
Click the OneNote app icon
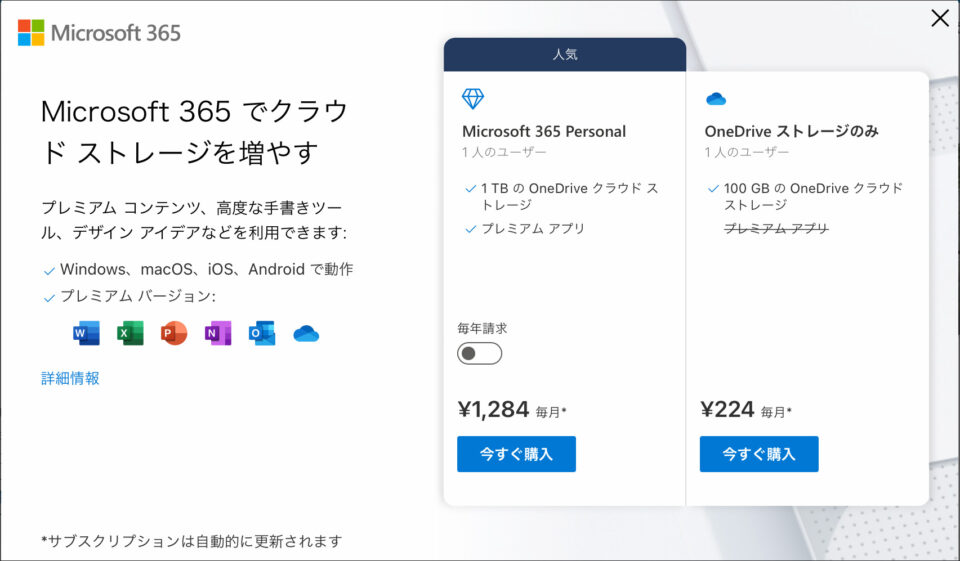(x=218, y=333)
